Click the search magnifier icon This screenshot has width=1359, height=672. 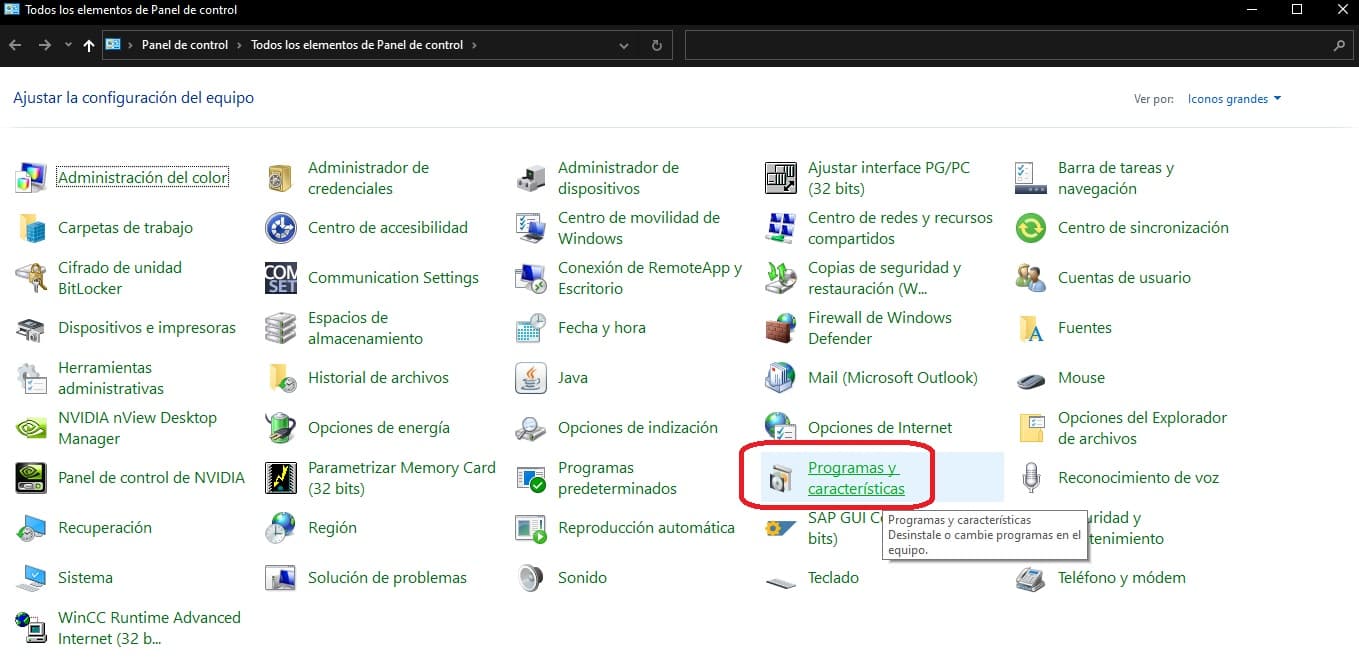pyautogui.click(x=1340, y=45)
